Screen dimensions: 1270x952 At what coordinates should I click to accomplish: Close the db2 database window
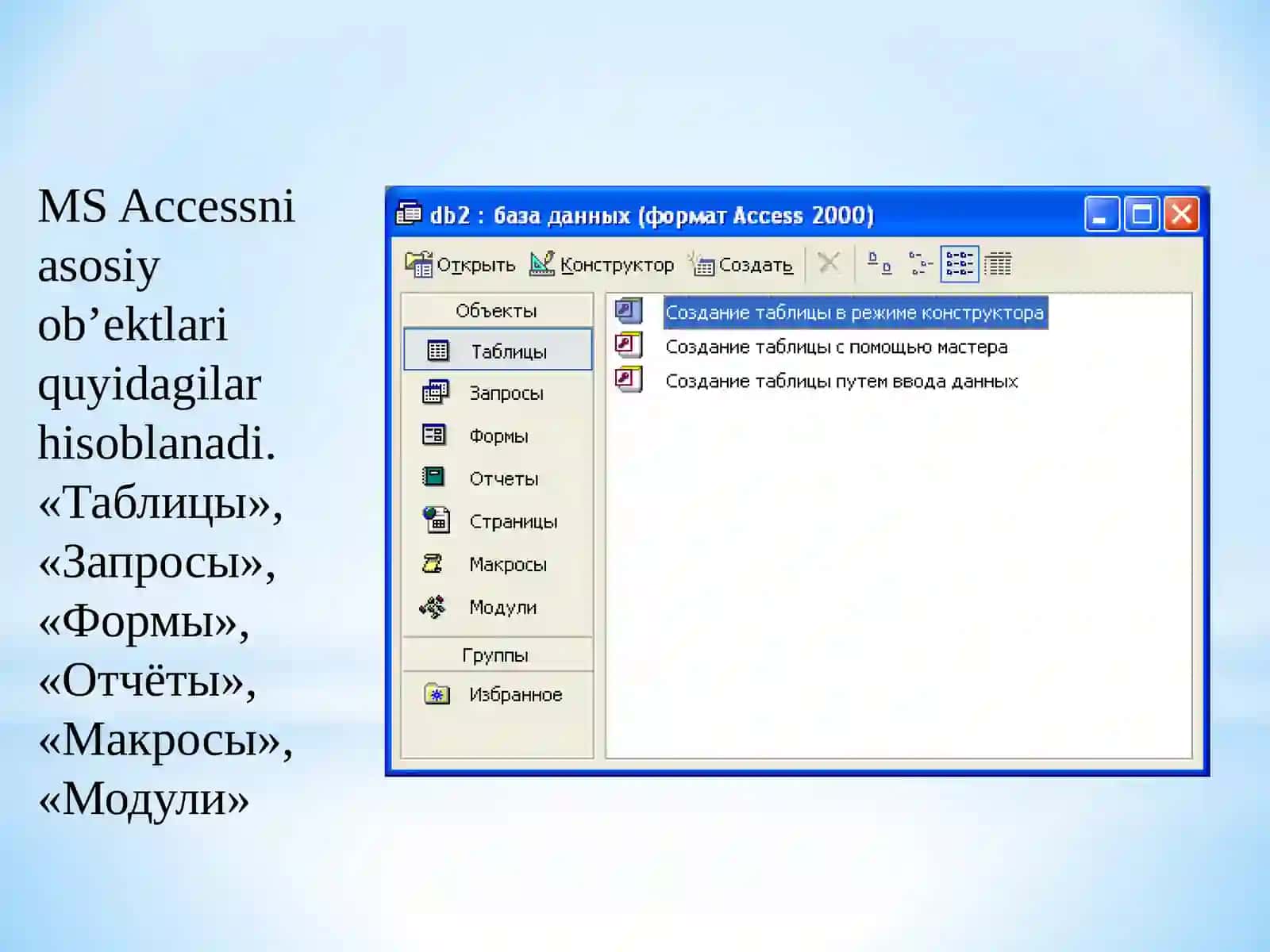coord(1182,214)
